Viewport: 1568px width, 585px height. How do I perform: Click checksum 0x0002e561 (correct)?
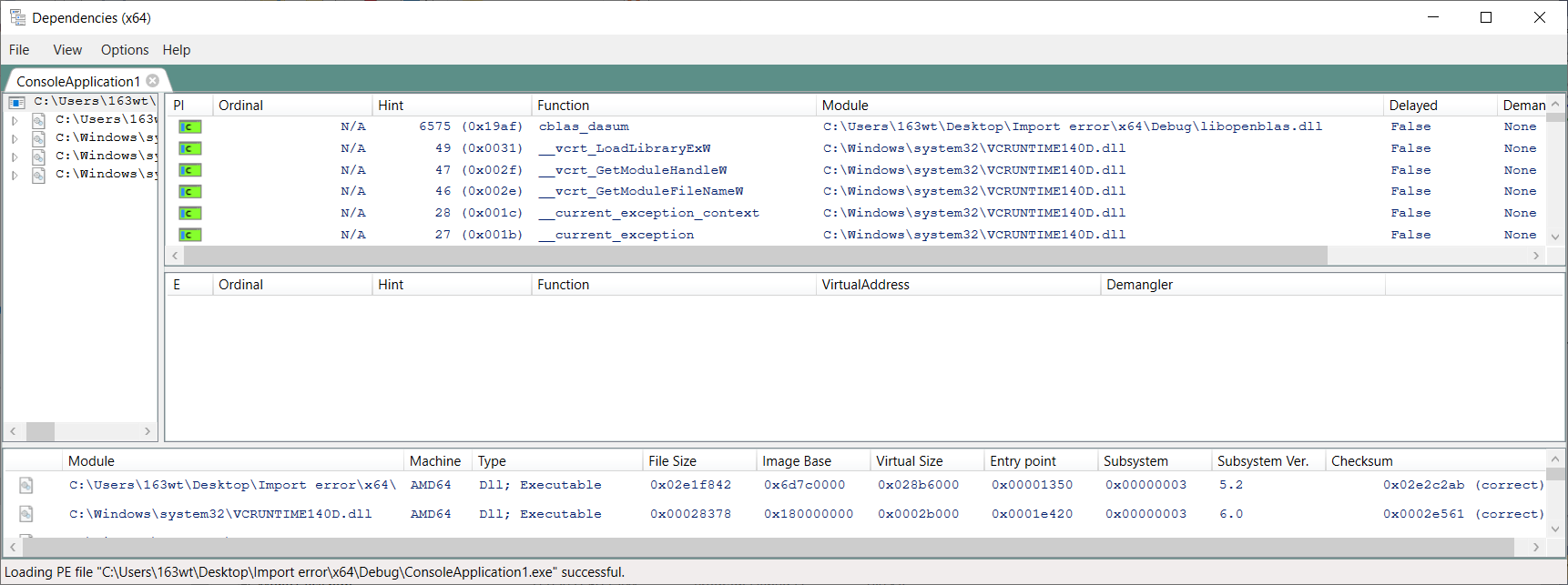[x=1463, y=514]
